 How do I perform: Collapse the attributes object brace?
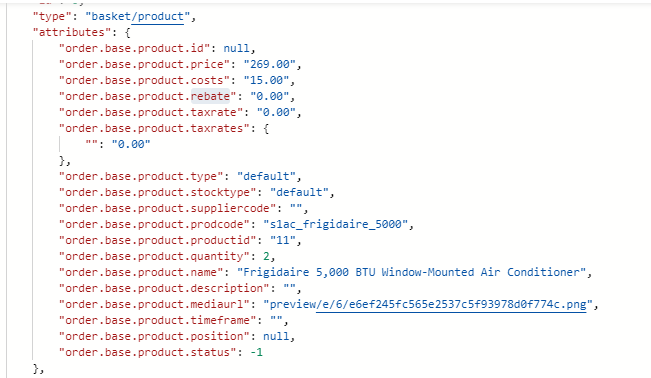(x=127, y=32)
